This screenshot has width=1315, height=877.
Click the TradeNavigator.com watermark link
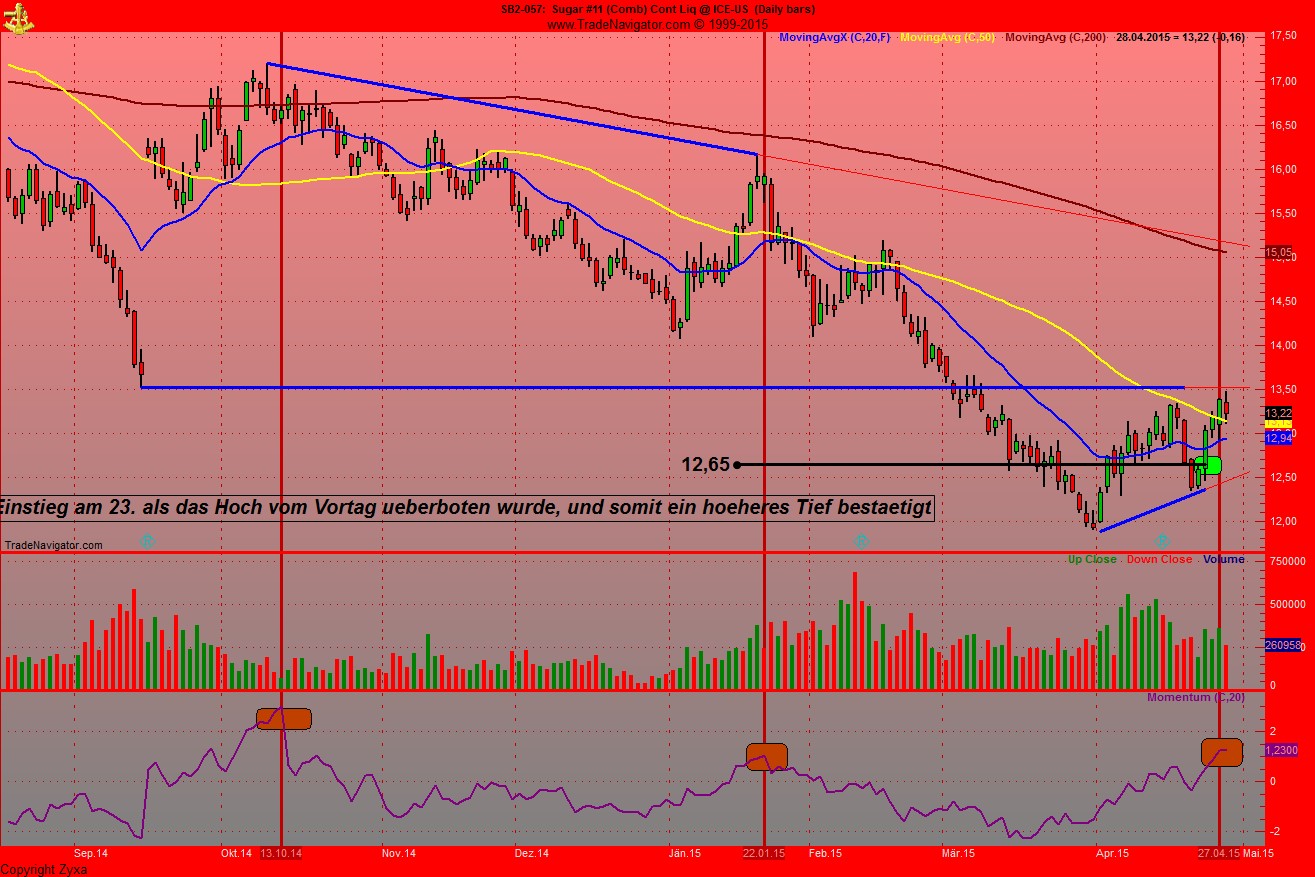coord(54,545)
